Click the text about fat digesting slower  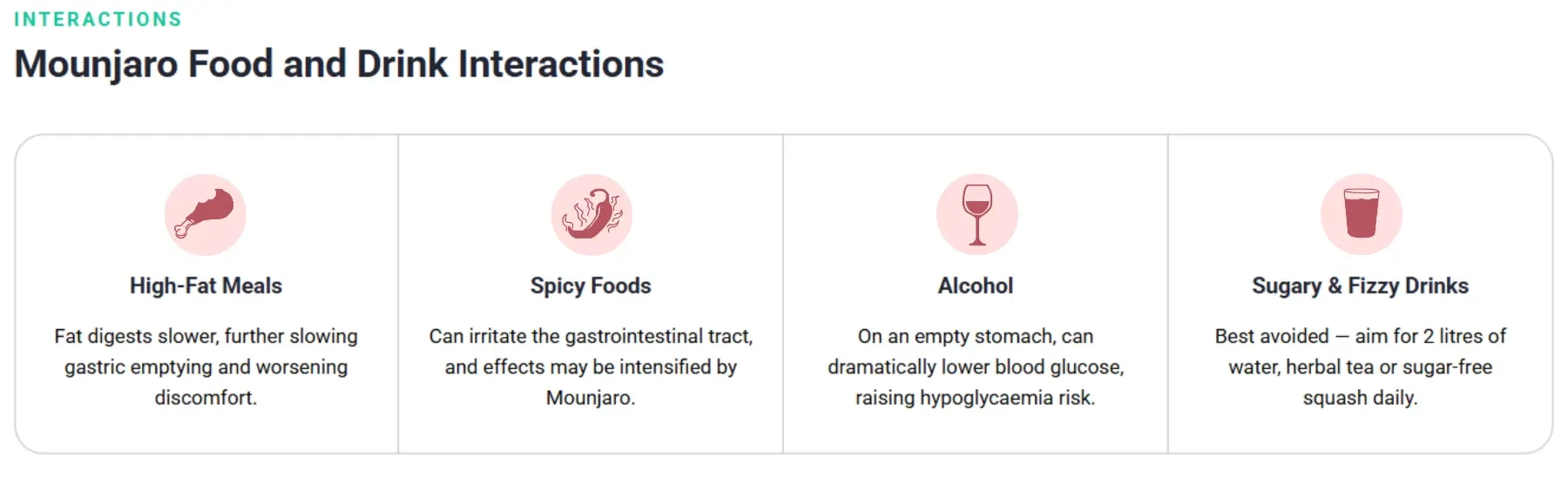[206, 367]
